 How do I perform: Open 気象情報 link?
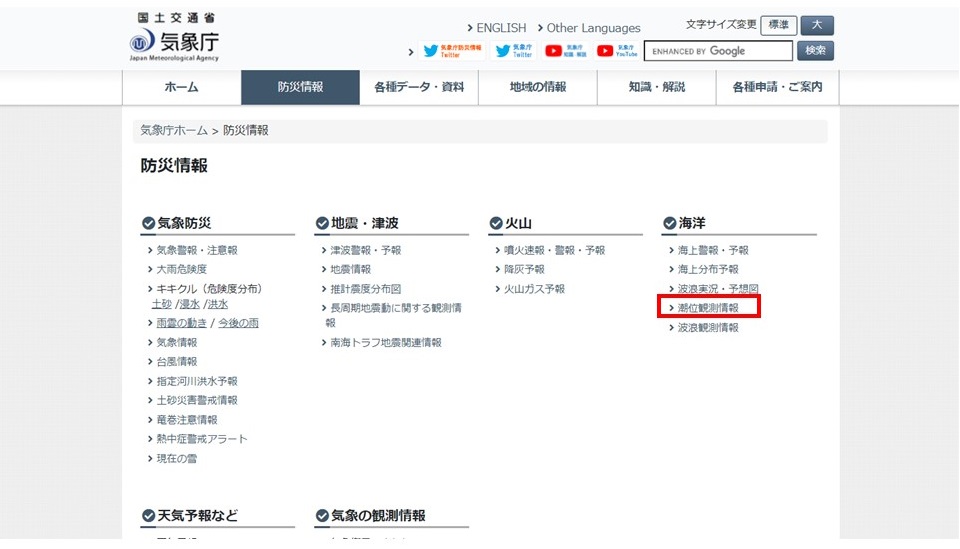tap(176, 343)
